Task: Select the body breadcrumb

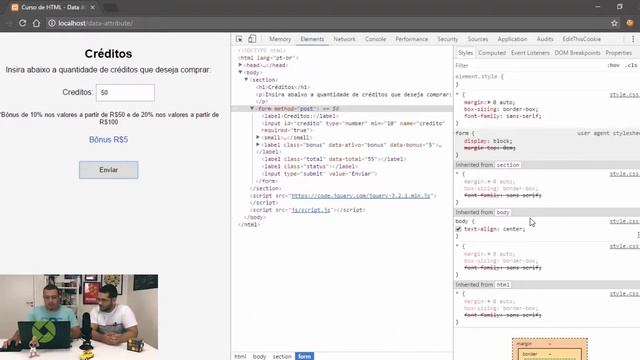Action: [x=259, y=356]
